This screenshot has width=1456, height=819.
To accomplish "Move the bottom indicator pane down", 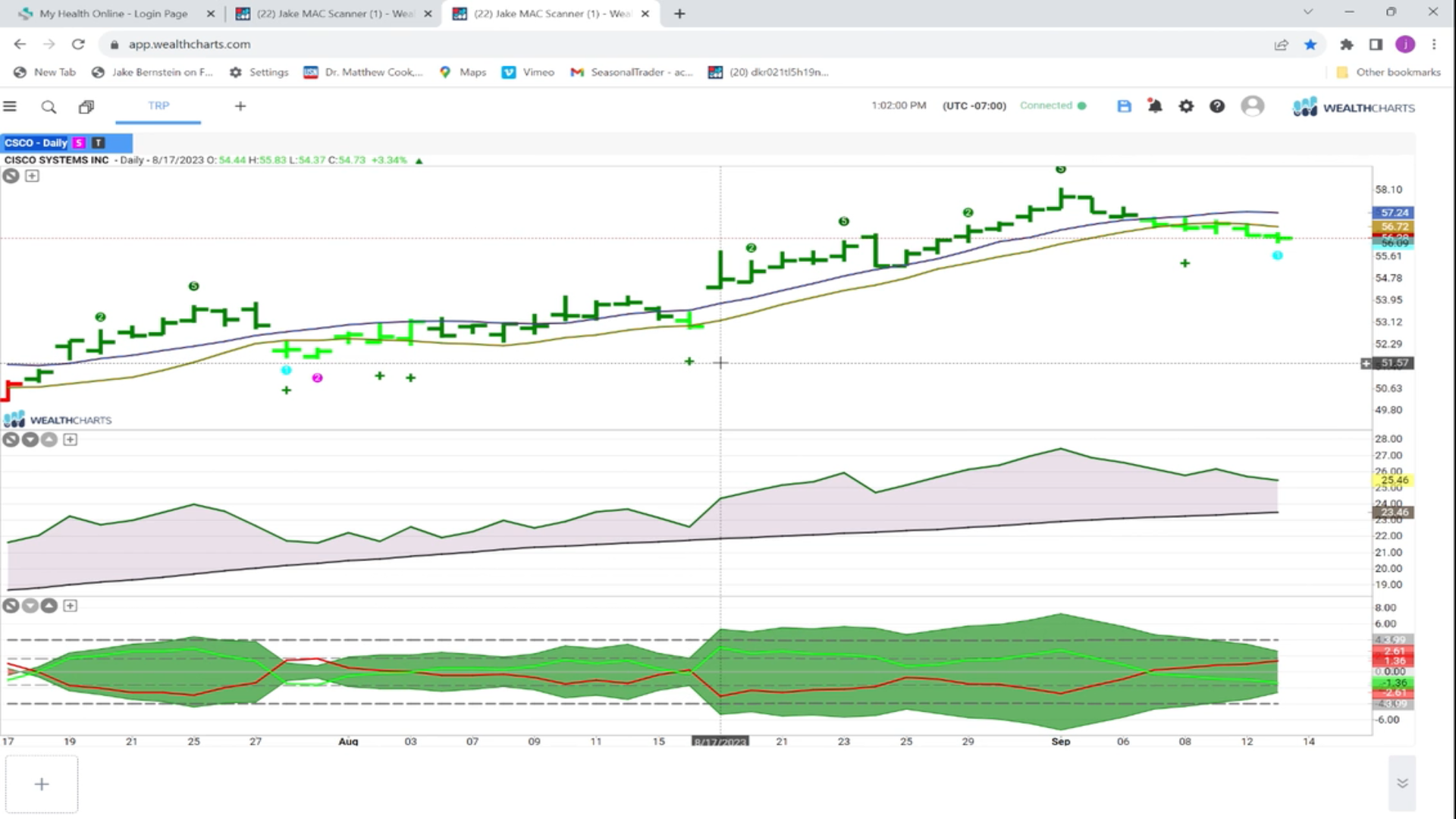I will tap(30, 606).
